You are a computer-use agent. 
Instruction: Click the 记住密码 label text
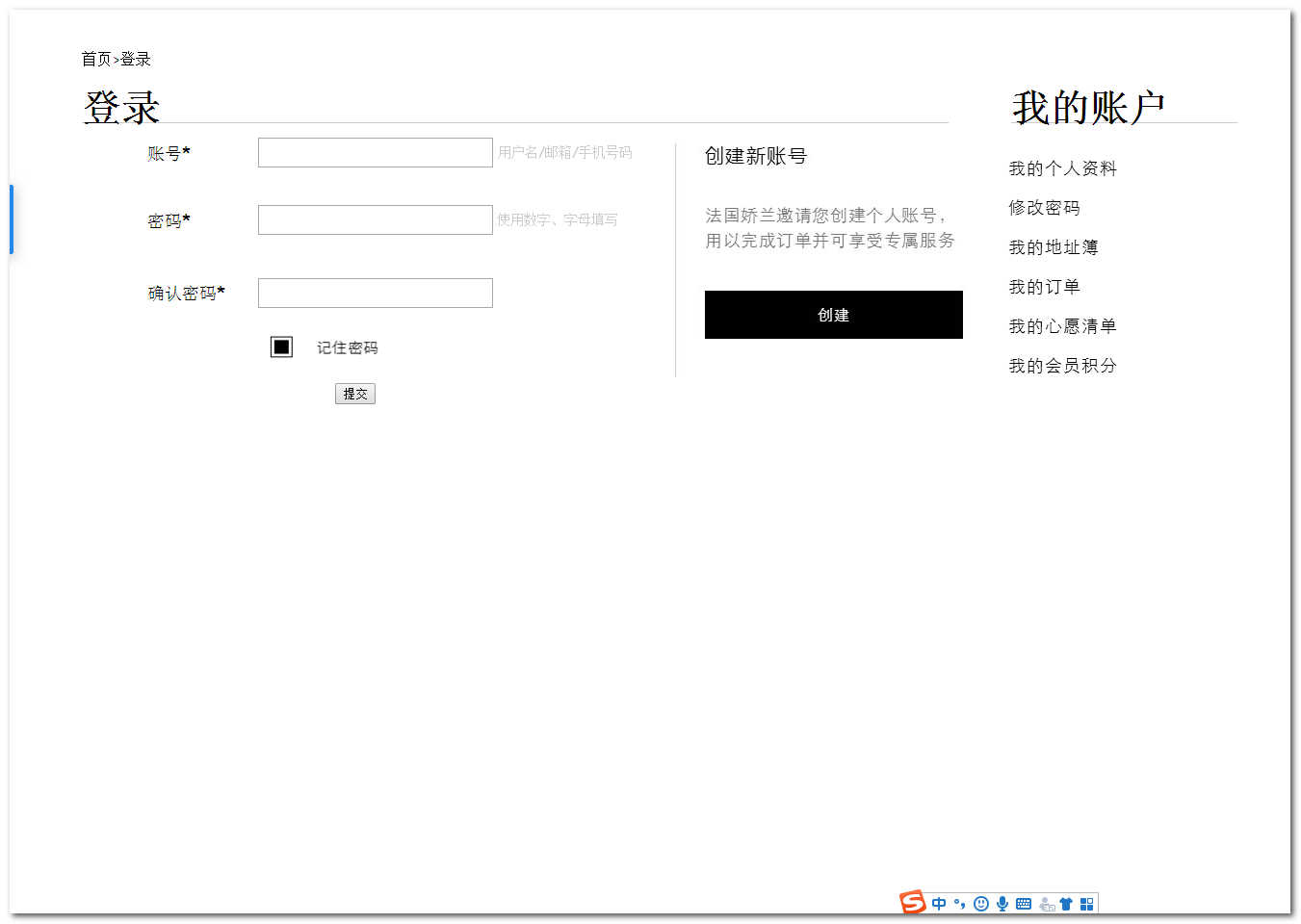tap(348, 347)
